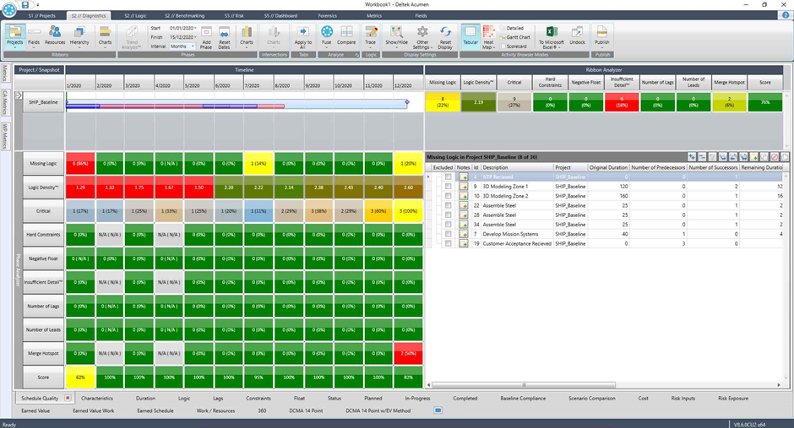Check Excluded box for Assemble Steel Id 28

(x=448, y=215)
